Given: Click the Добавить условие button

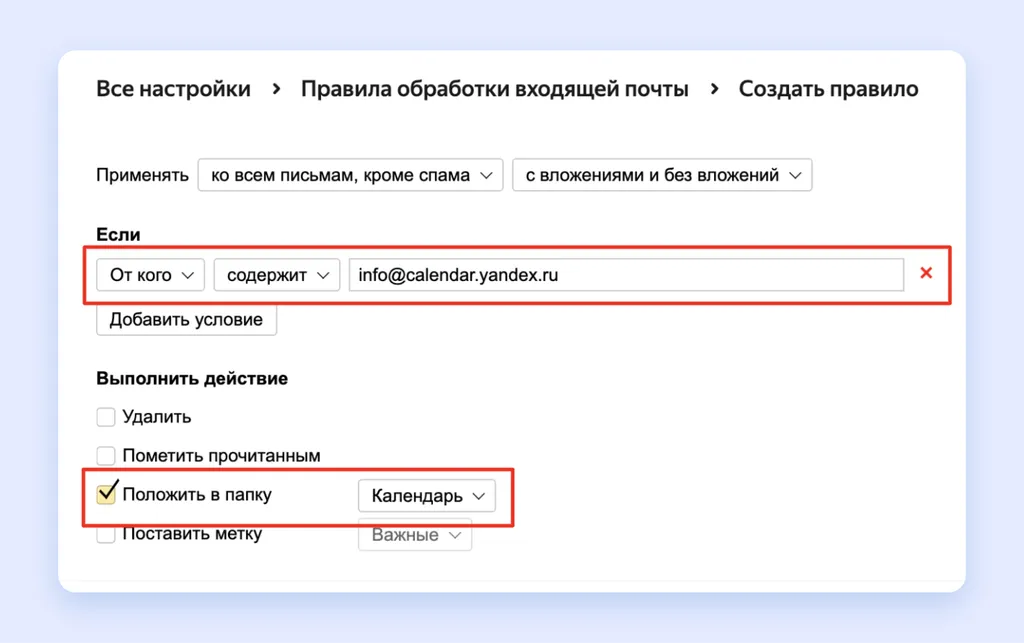Looking at the screenshot, I should pos(186,319).
